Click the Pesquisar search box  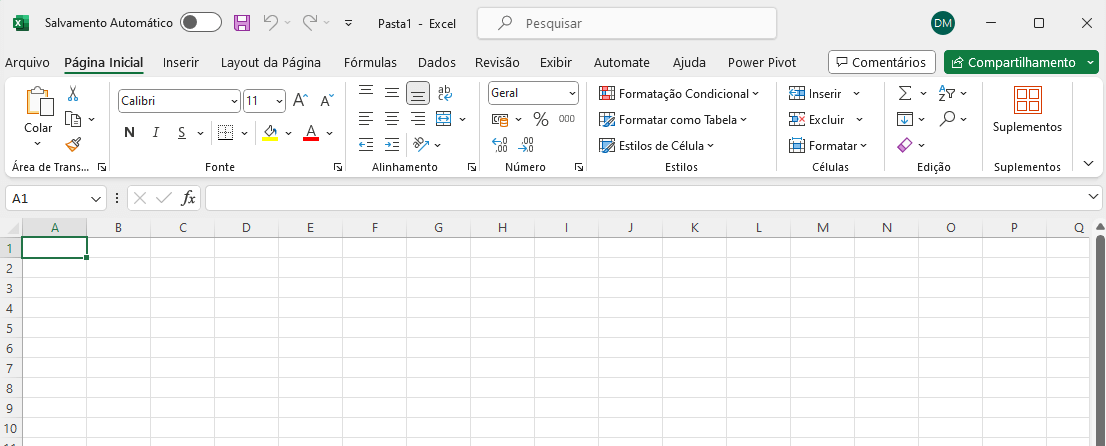pyautogui.click(x=627, y=23)
